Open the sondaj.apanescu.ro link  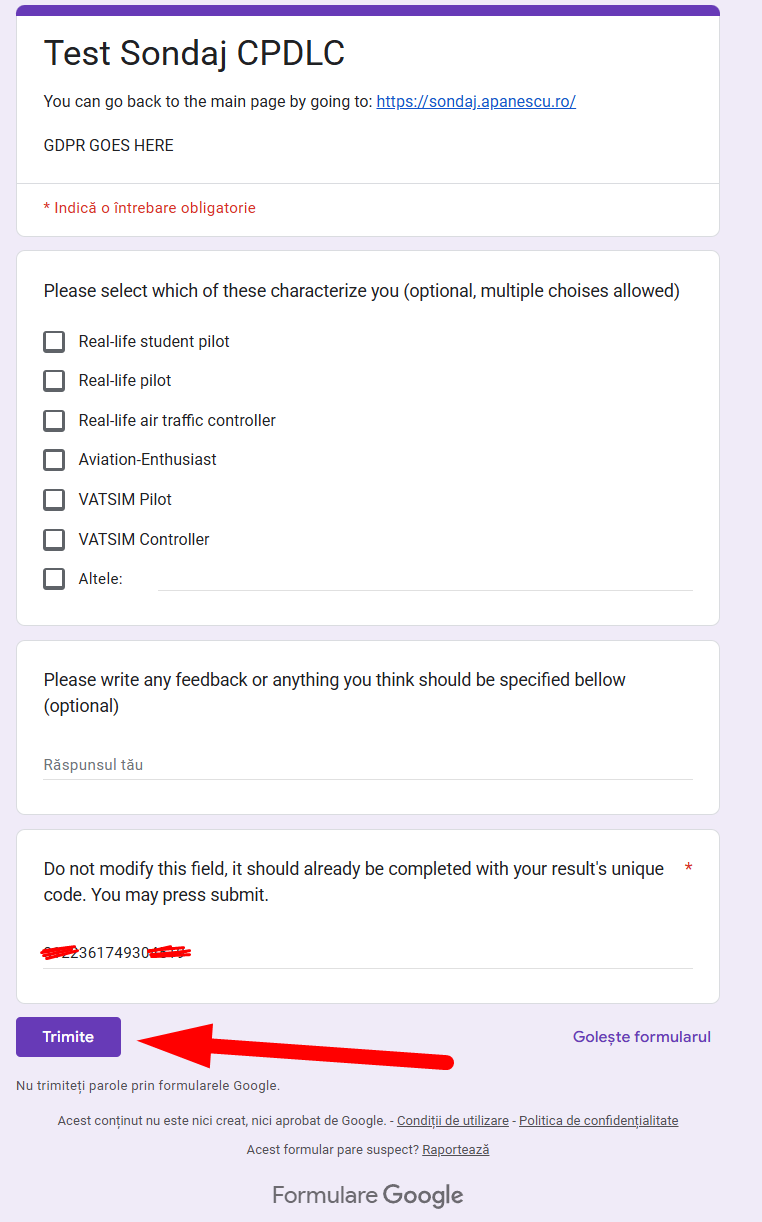pos(476,101)
